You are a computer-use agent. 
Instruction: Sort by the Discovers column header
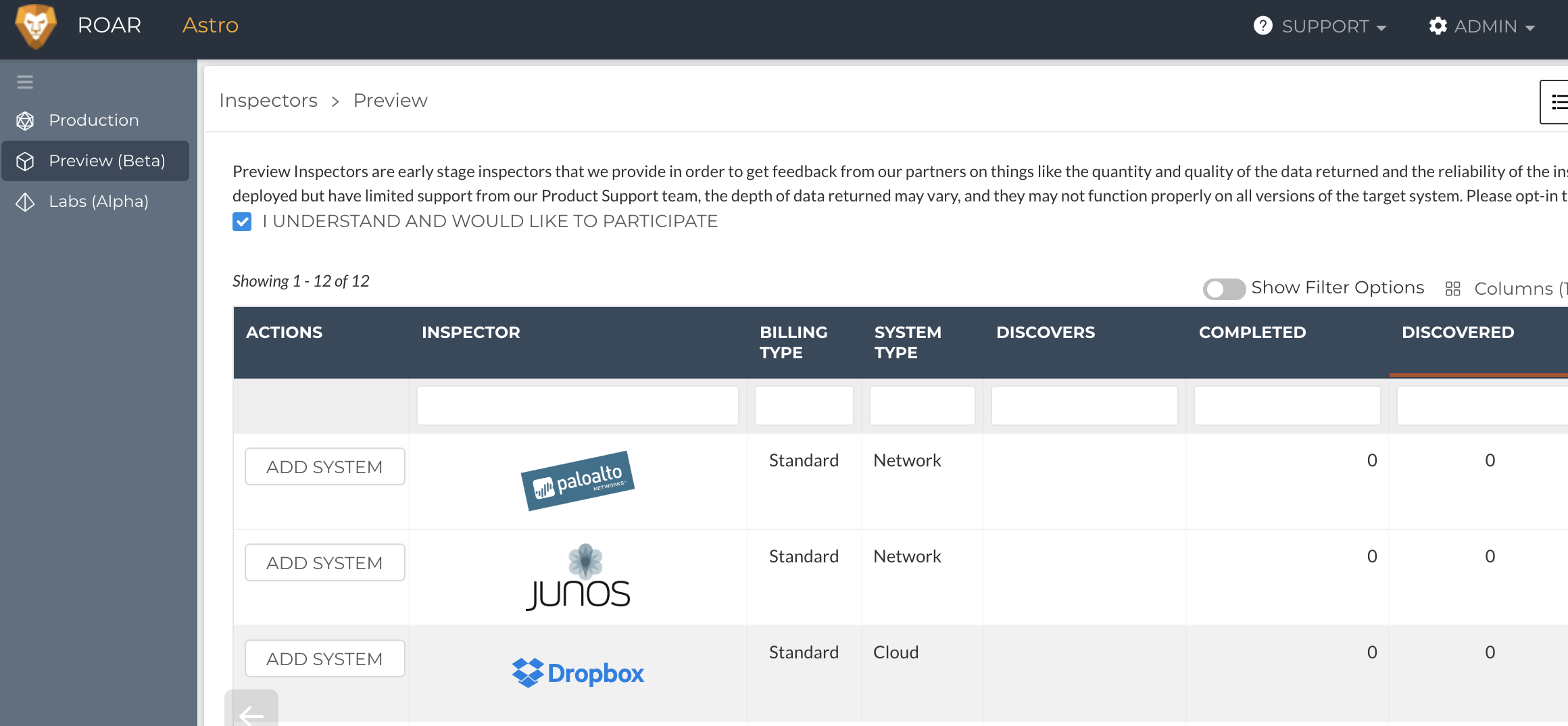click(x=1046, y=333)
